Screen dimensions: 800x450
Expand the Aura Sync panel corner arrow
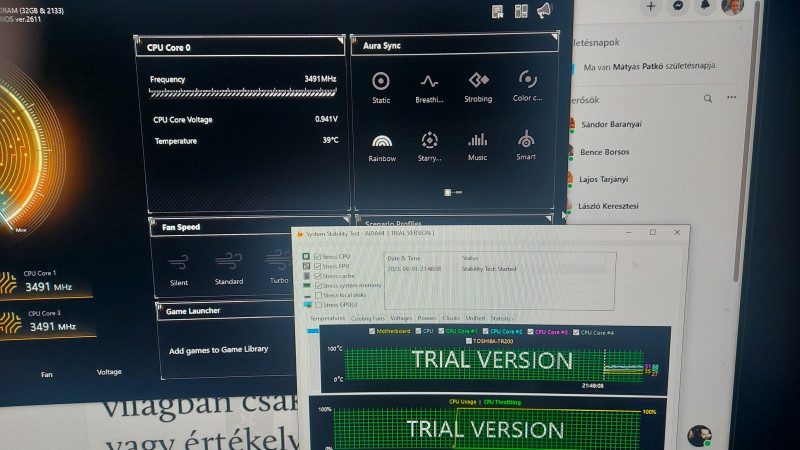(554, 37)
